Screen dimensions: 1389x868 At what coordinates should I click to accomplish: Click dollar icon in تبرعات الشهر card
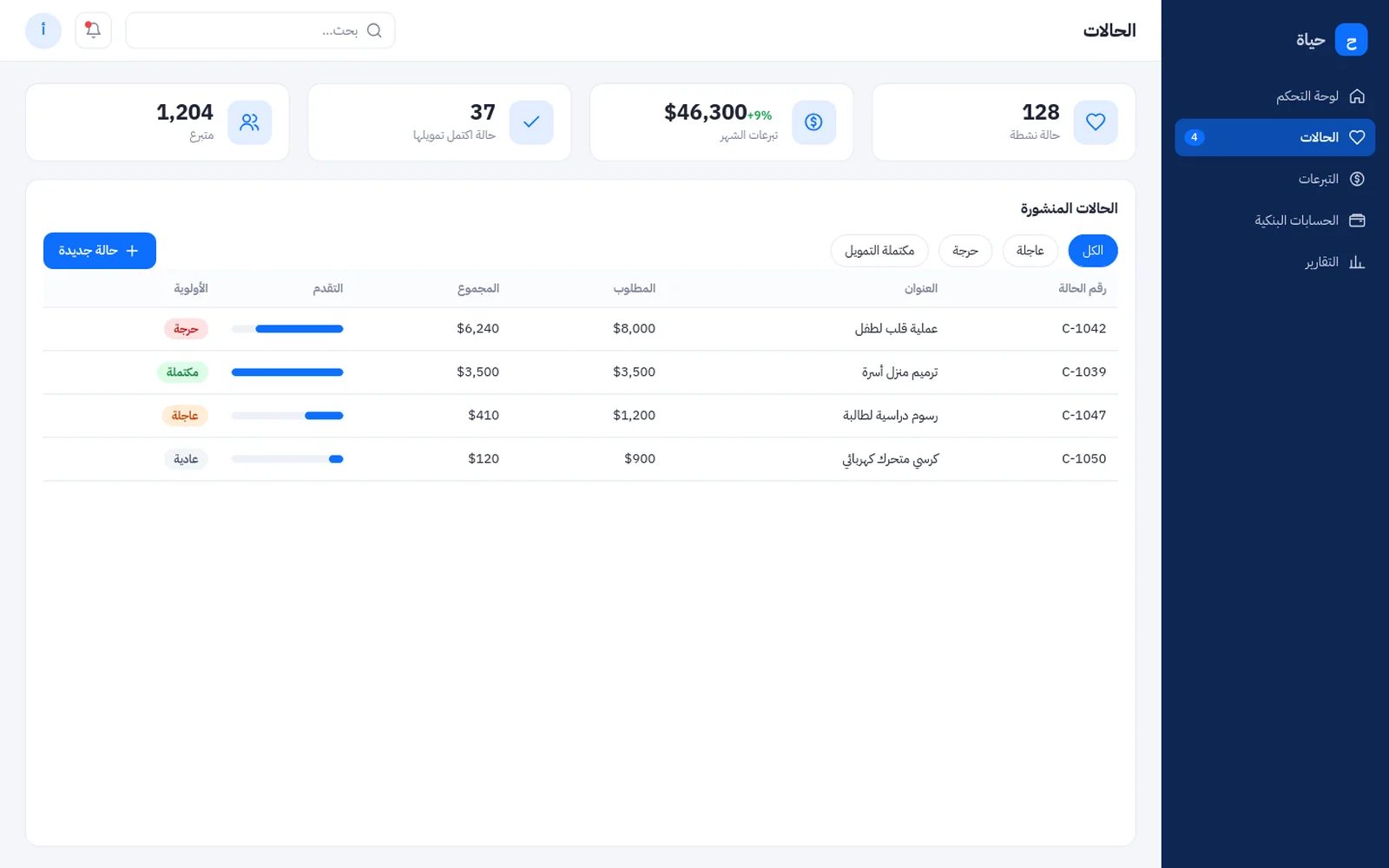coord(813,122)
